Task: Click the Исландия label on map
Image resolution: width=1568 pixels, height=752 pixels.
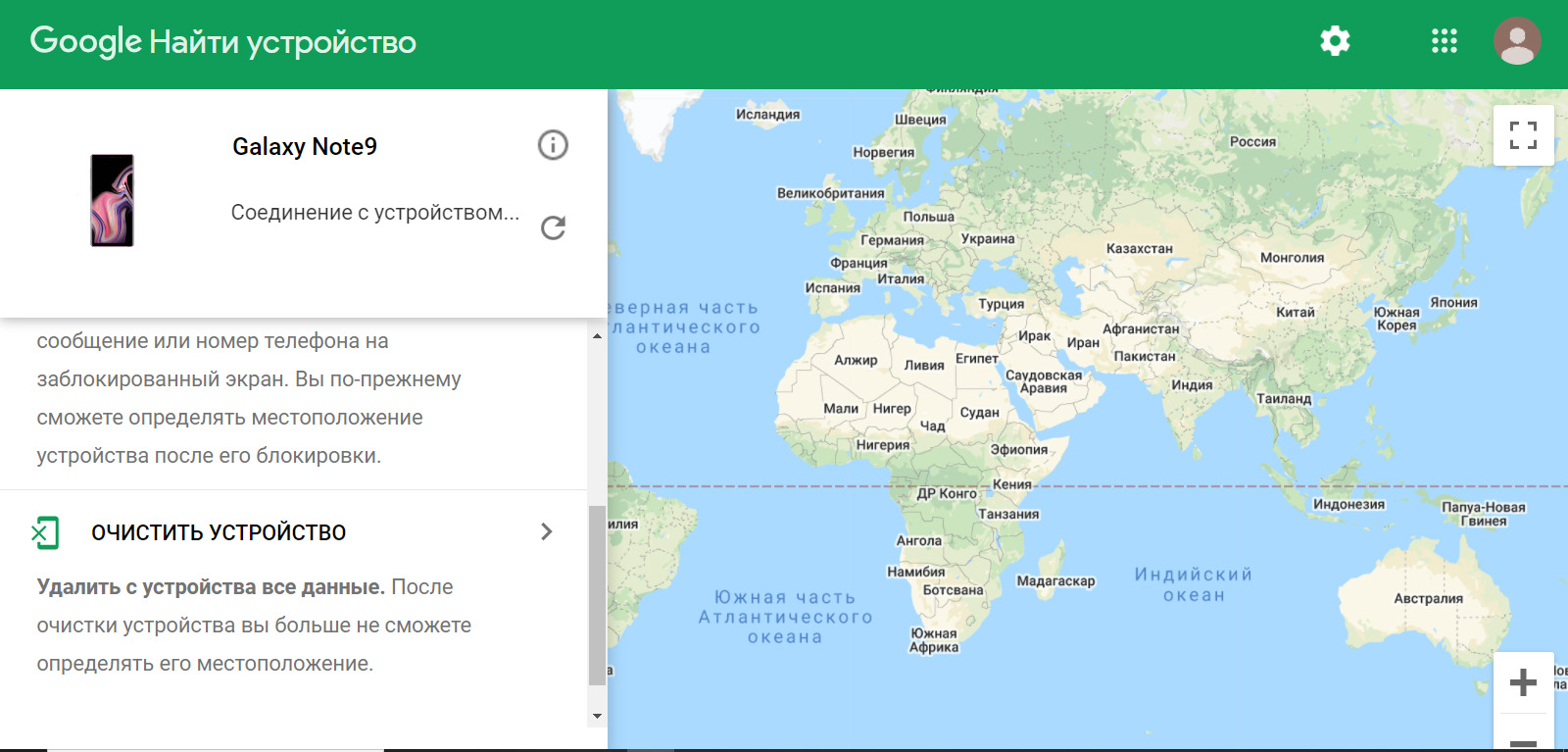Action: (768, 115)
